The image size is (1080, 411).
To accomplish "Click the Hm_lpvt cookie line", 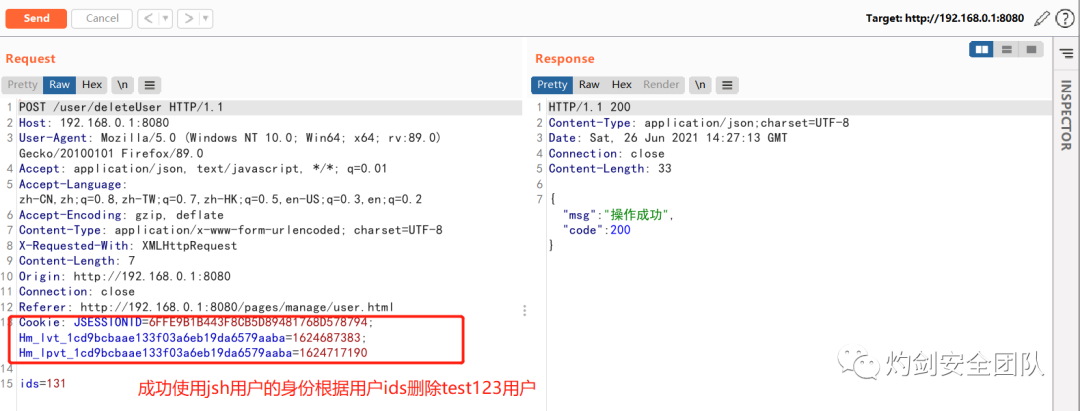I will 193,352.
